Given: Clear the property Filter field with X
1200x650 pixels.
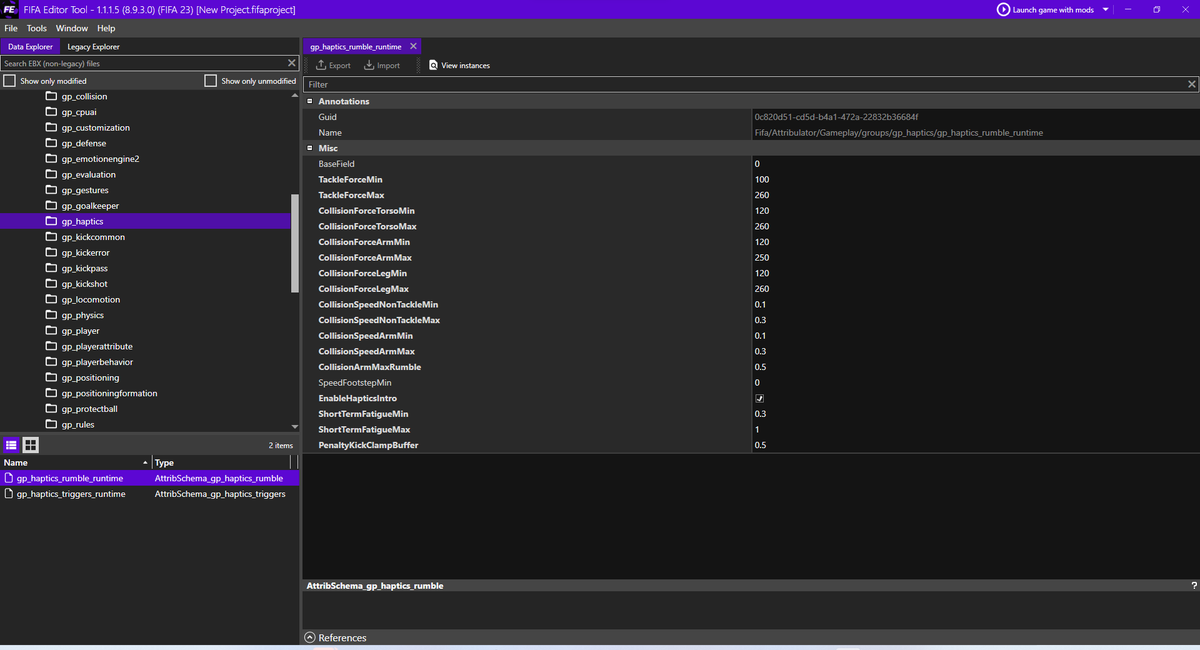Looking at the screenshot, I should click(x=1191, y=85).
